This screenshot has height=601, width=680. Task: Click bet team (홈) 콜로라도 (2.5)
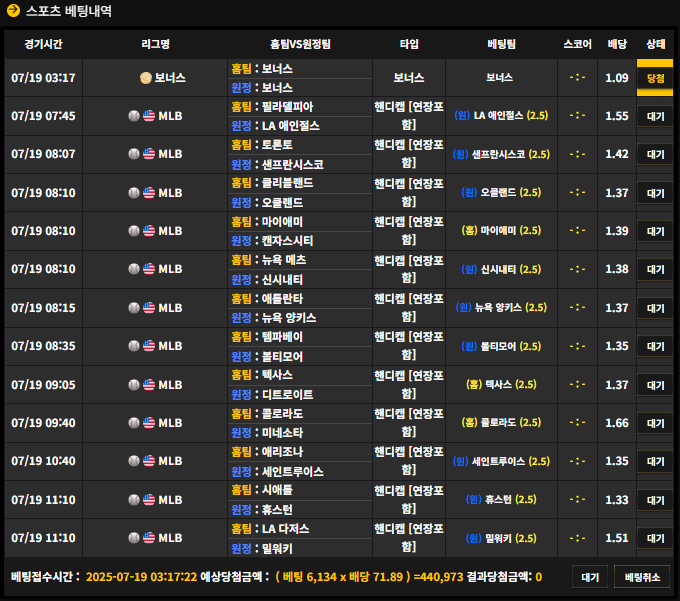pos(501,423)
